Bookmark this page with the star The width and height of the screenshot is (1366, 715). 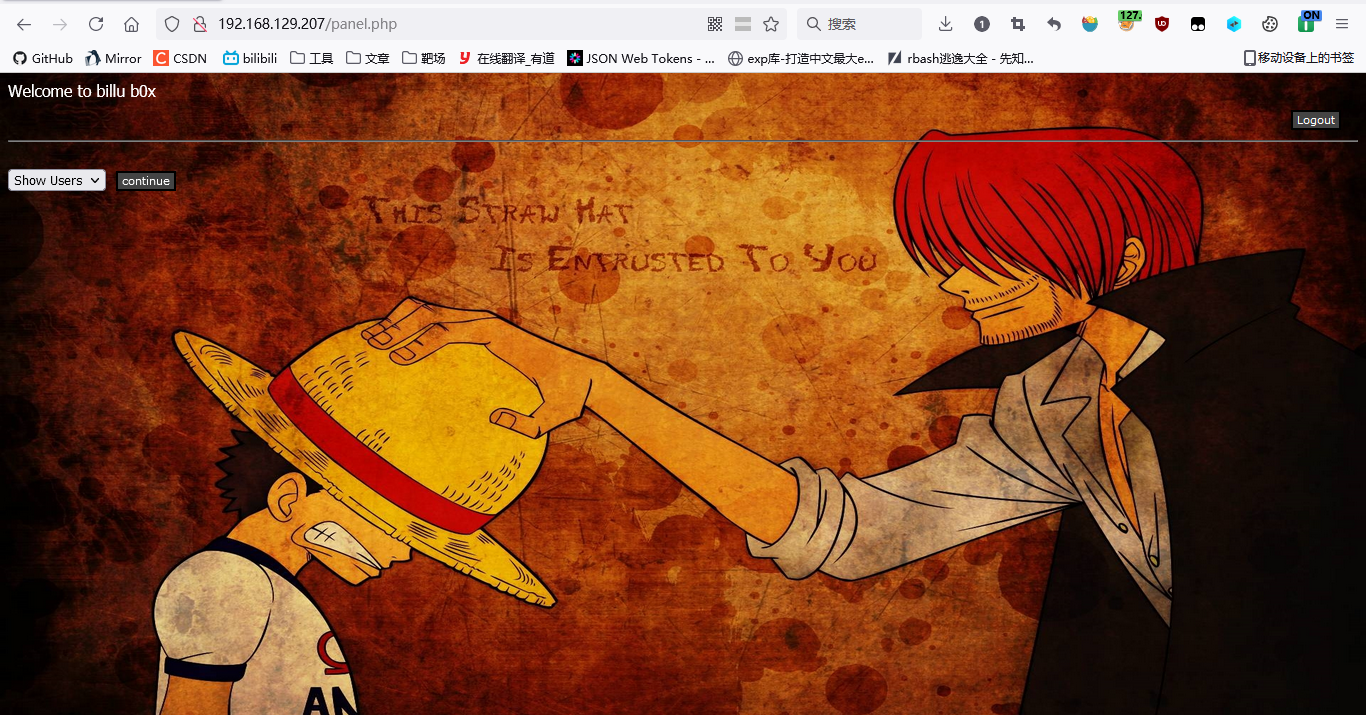(x=771, y=24)
